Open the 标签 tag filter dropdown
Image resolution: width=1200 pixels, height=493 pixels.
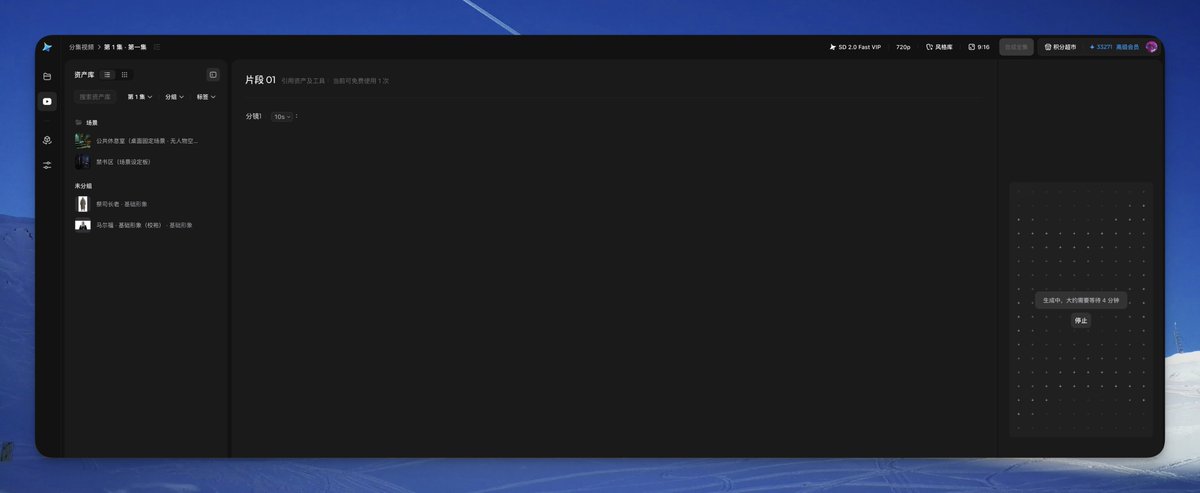(x=205, y=97)
